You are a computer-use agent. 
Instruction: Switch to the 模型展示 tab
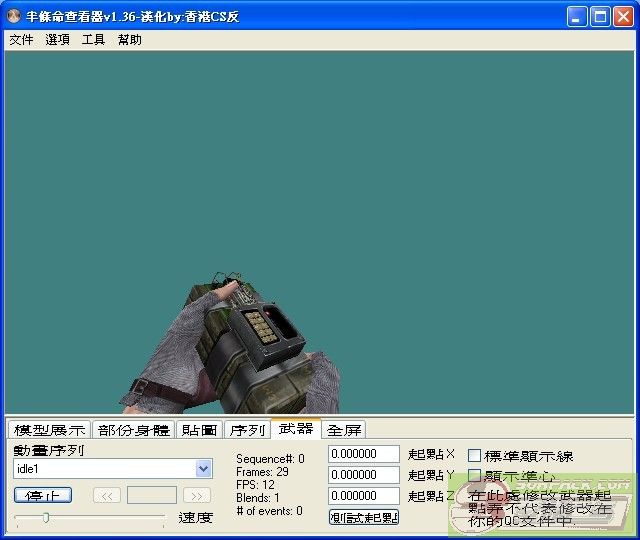[x=49, y=430]
